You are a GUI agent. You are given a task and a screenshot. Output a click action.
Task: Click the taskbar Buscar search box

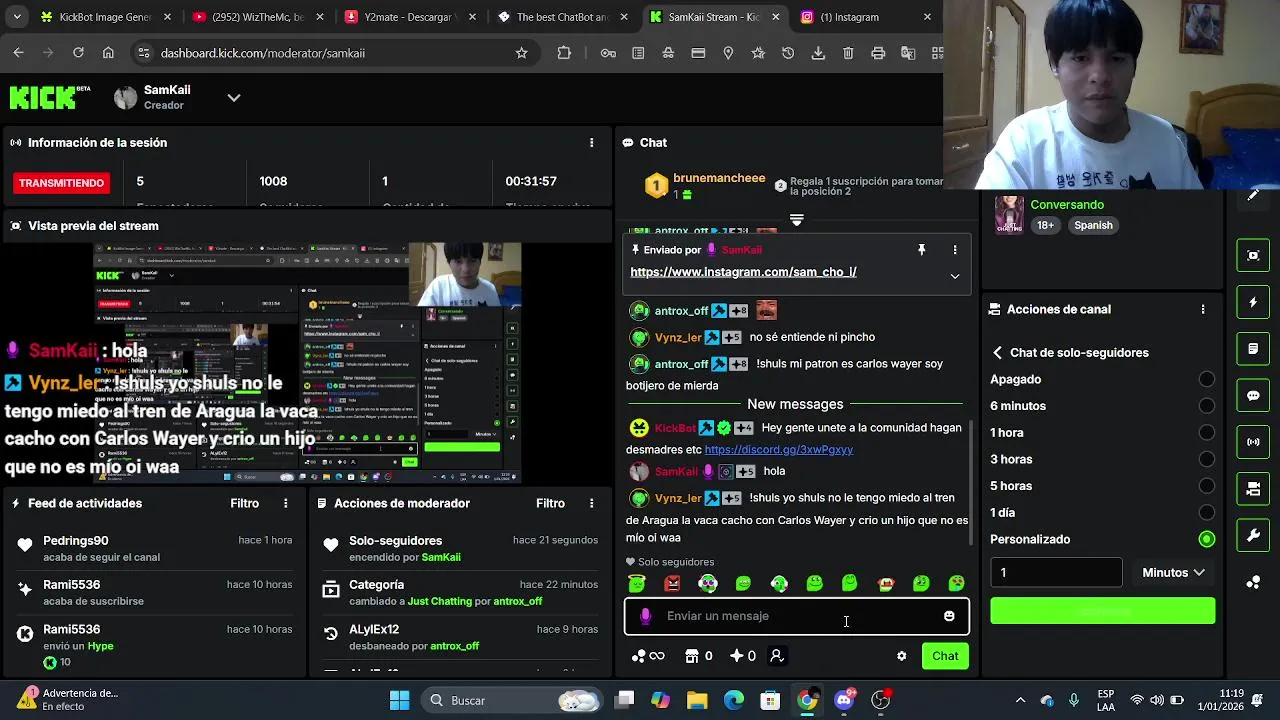510,700
